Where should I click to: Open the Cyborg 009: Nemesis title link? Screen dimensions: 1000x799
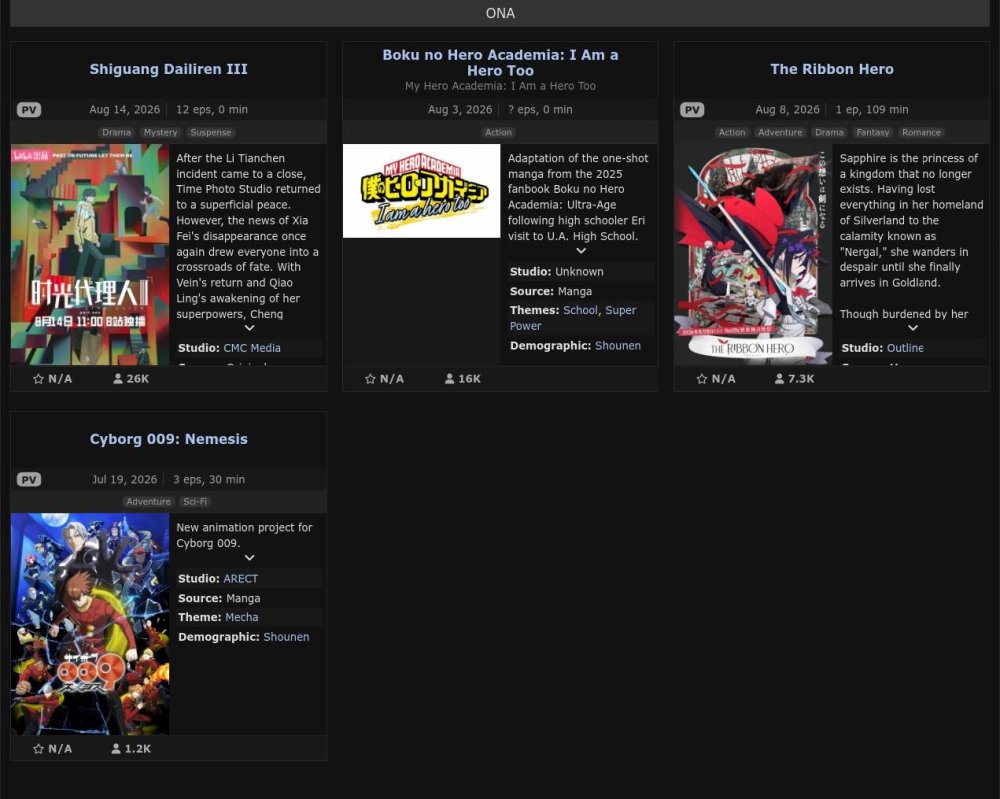coord(168,439)
